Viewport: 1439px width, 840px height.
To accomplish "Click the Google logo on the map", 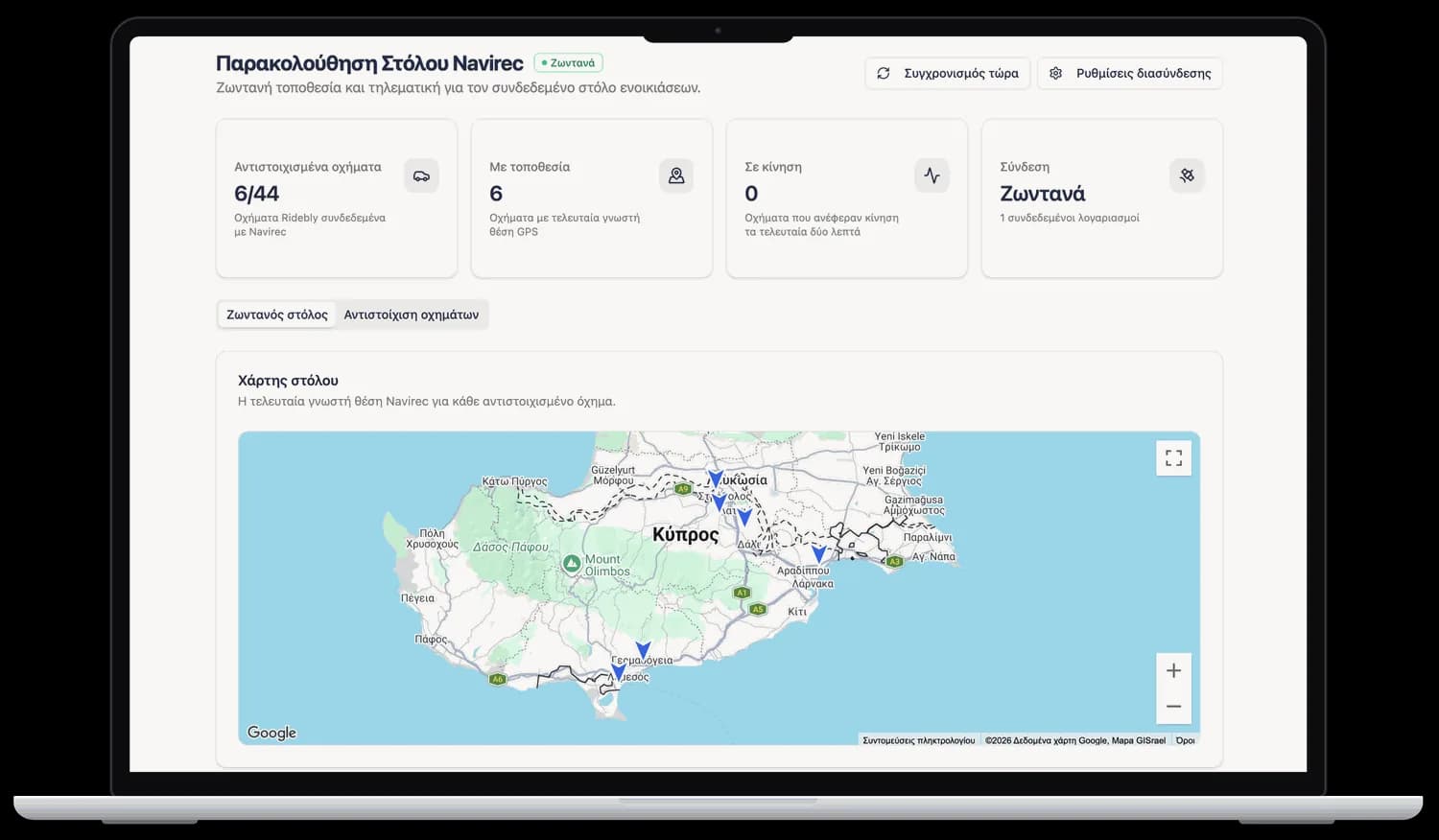I will tap(271, 733).
